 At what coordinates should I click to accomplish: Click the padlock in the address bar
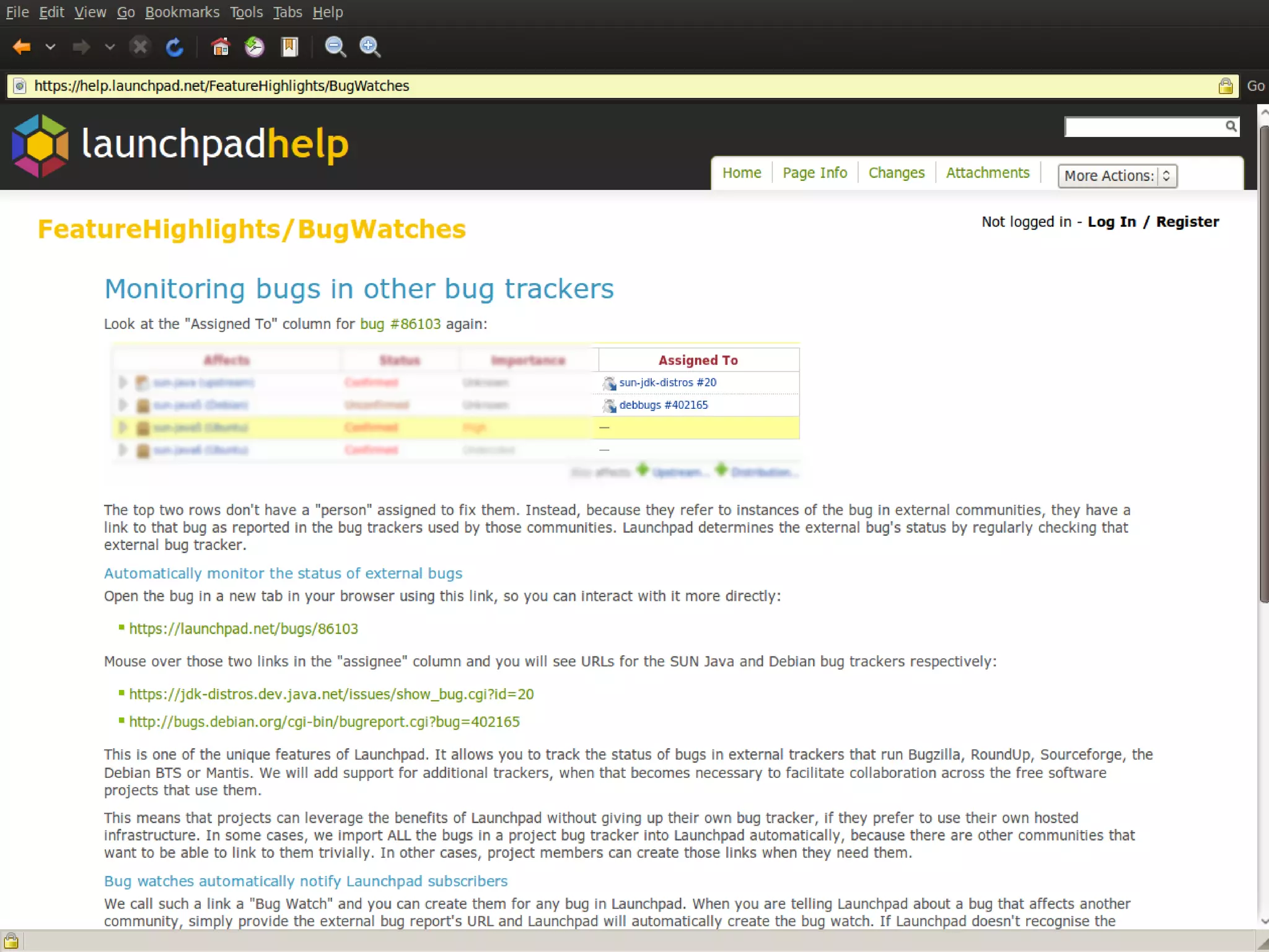(1225, 86)
